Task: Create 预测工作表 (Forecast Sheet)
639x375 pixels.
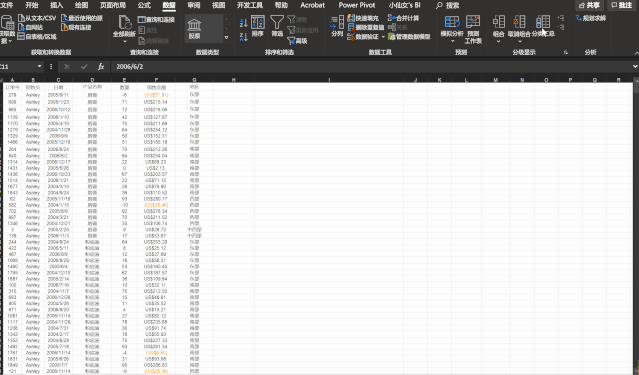Action: point(473,29)
